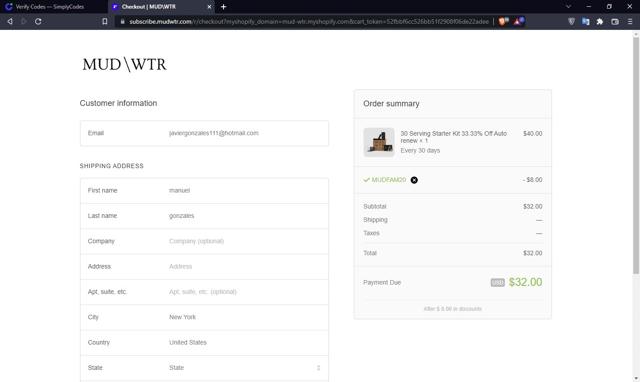Open the Brave Shields lion icon
640x382 pixels.
pos(503,21)
